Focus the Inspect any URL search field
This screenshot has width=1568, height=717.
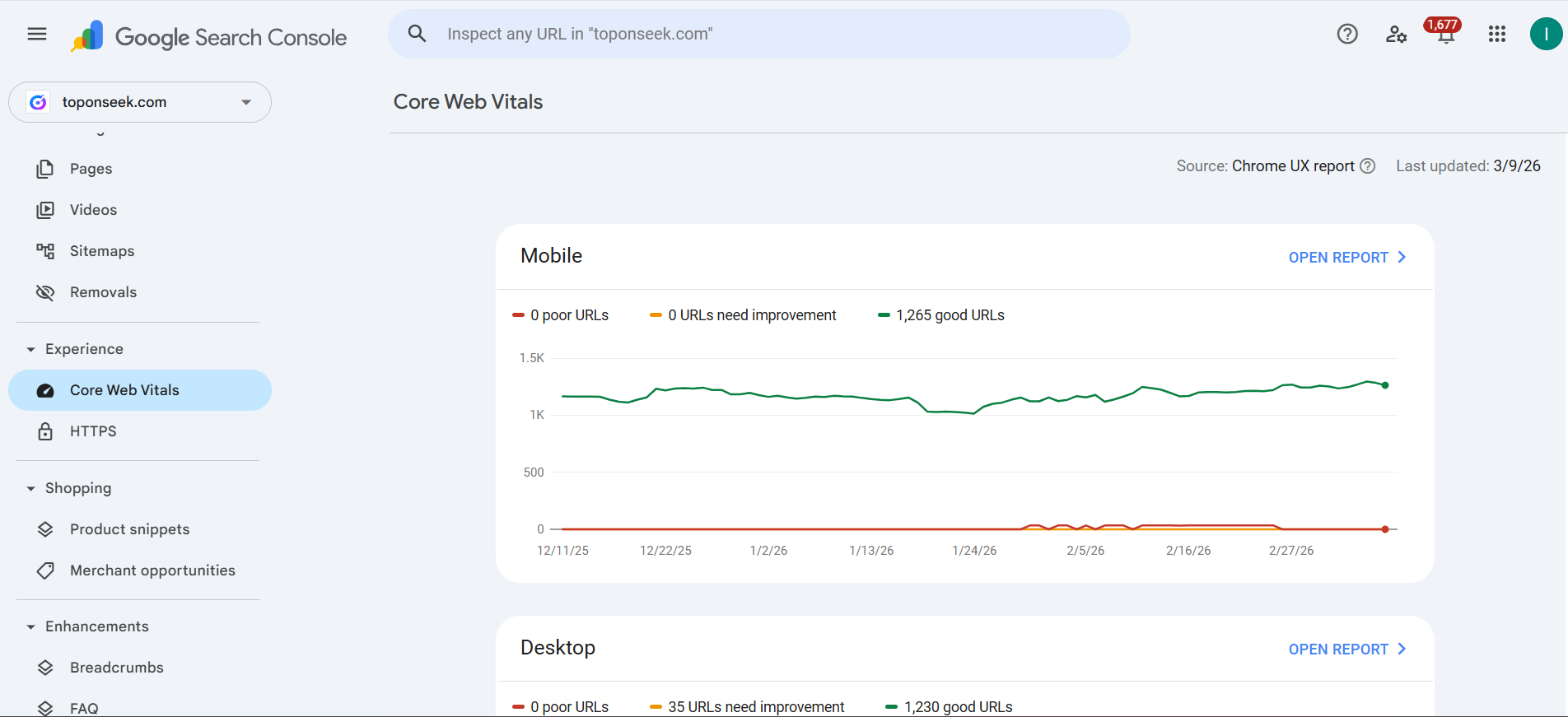[x=759, y=34]
